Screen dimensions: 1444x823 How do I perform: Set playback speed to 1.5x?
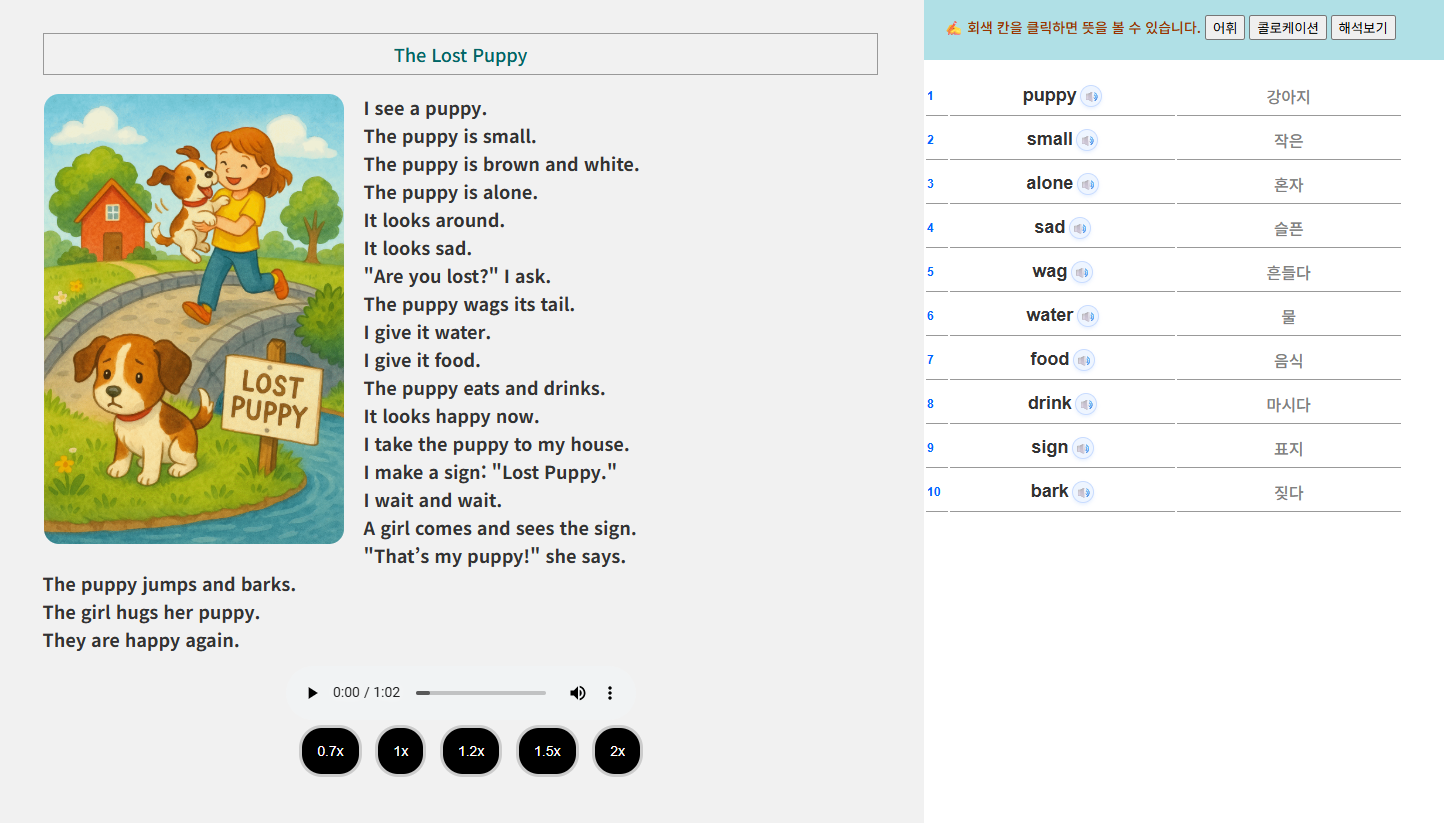click(x=547, y=751)
